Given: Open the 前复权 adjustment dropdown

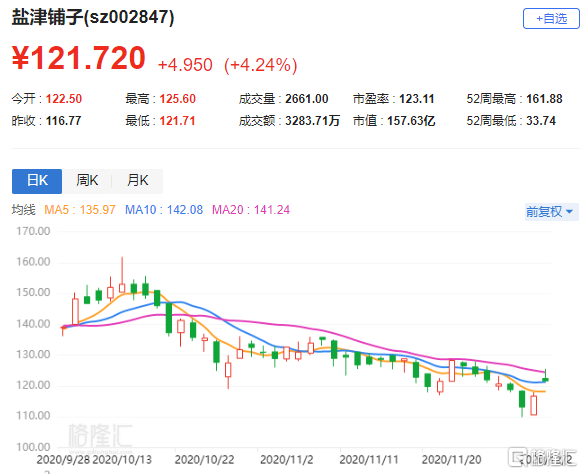Looking at the screenshot, I should coord(551,212).
